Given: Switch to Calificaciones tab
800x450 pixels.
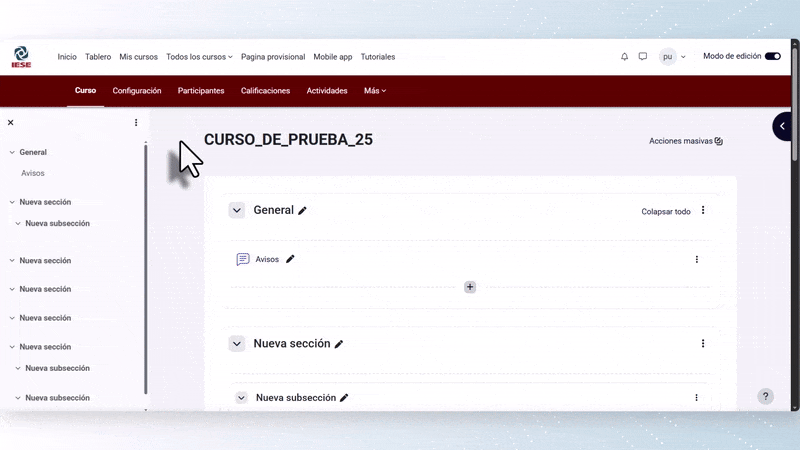Looking at the screenshot, I should coord(265,91).
